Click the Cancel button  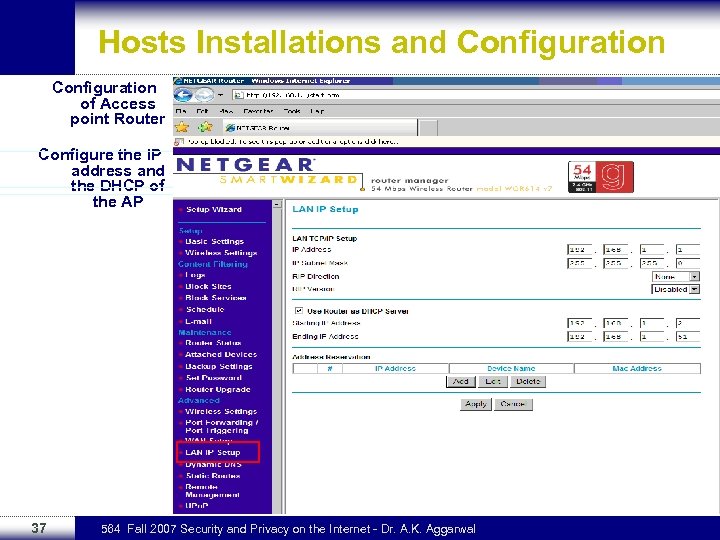(x=513, y=404)
